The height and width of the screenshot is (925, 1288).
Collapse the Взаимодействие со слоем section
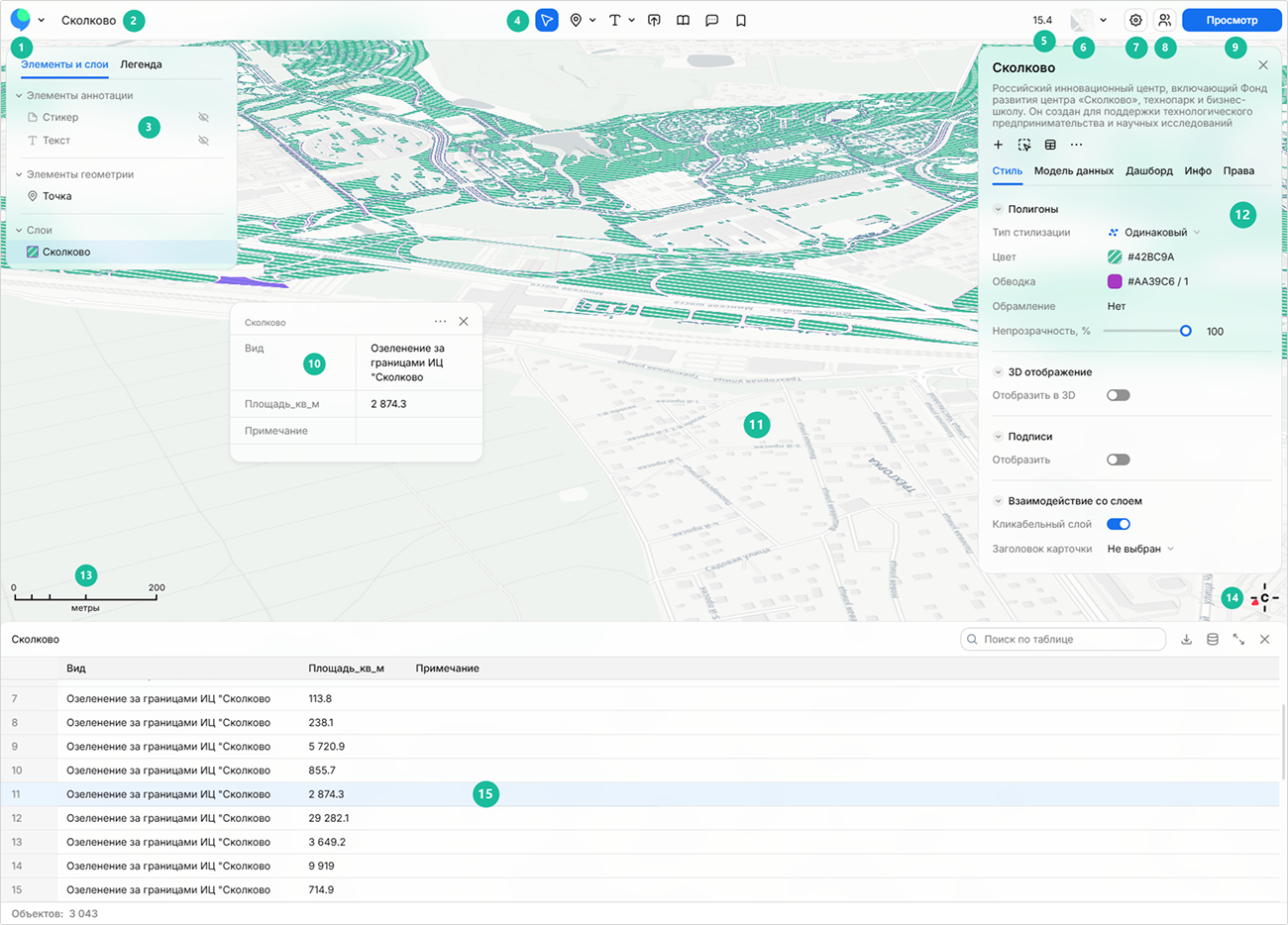coord(999,501)
